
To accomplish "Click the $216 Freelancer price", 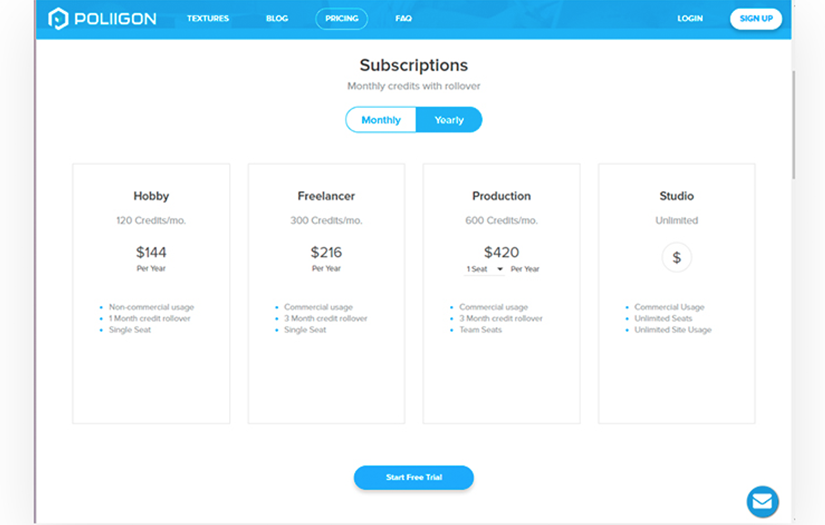I will coord(326,253).
